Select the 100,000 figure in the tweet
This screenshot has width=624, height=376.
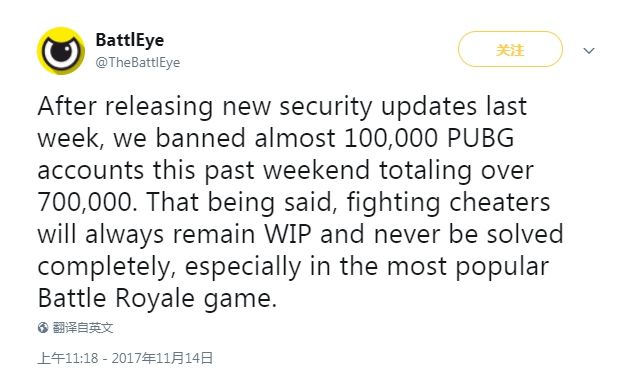pos(391,138)
